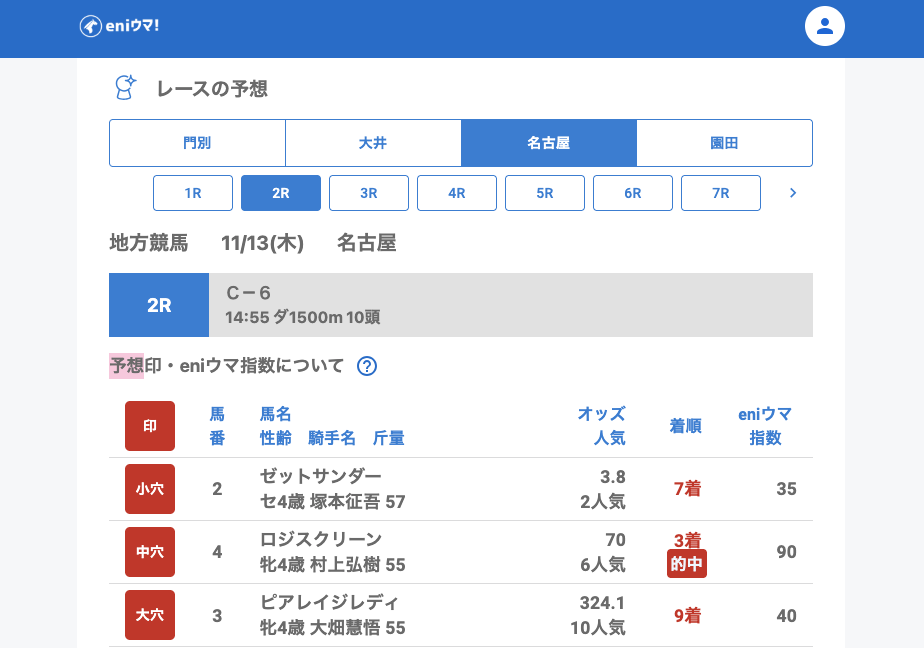Screen dimensions: 924x648
Task: Select the 名古屋 racecourse tab
Action: (549, 143)
